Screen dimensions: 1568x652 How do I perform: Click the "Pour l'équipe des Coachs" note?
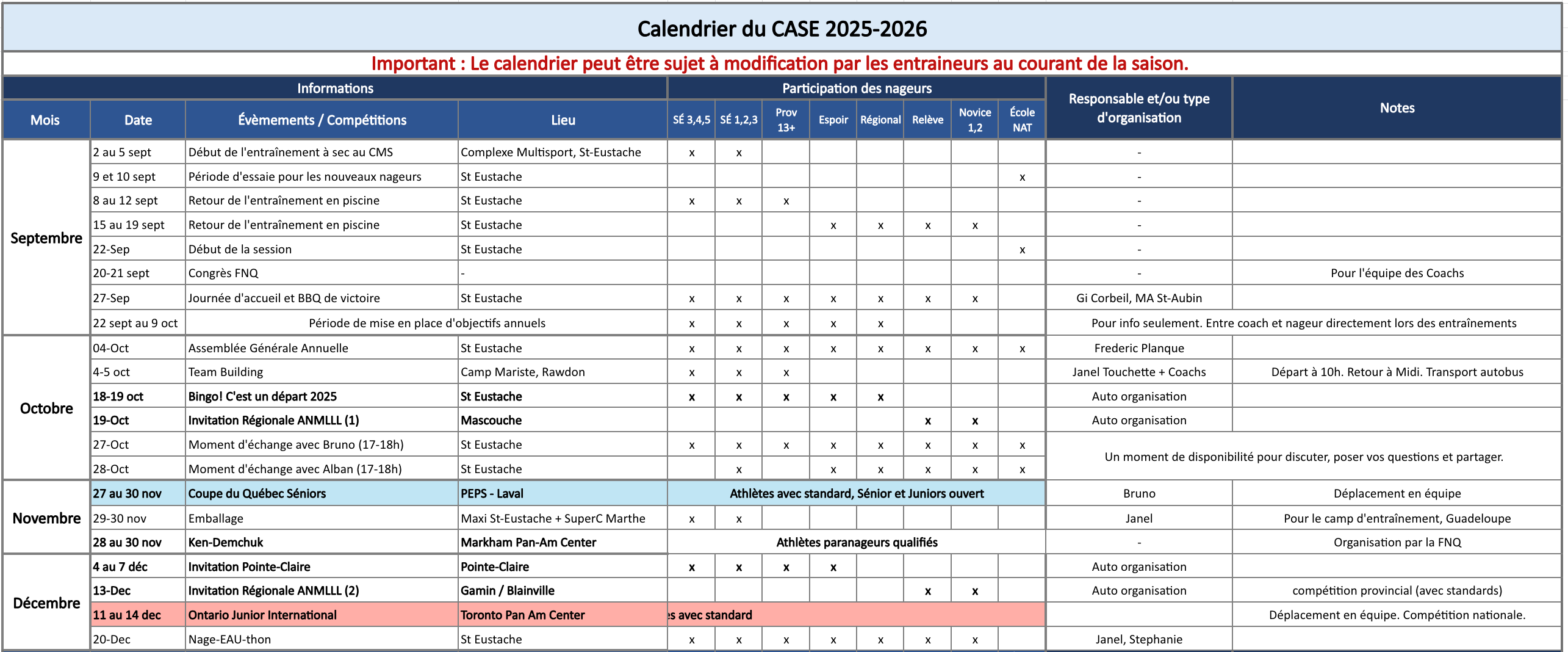[1397, 273]
